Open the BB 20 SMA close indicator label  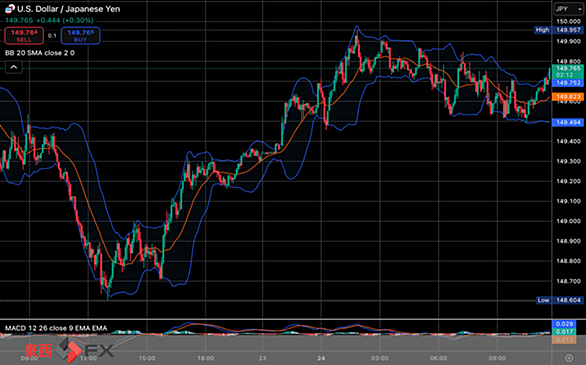point(40,53)
